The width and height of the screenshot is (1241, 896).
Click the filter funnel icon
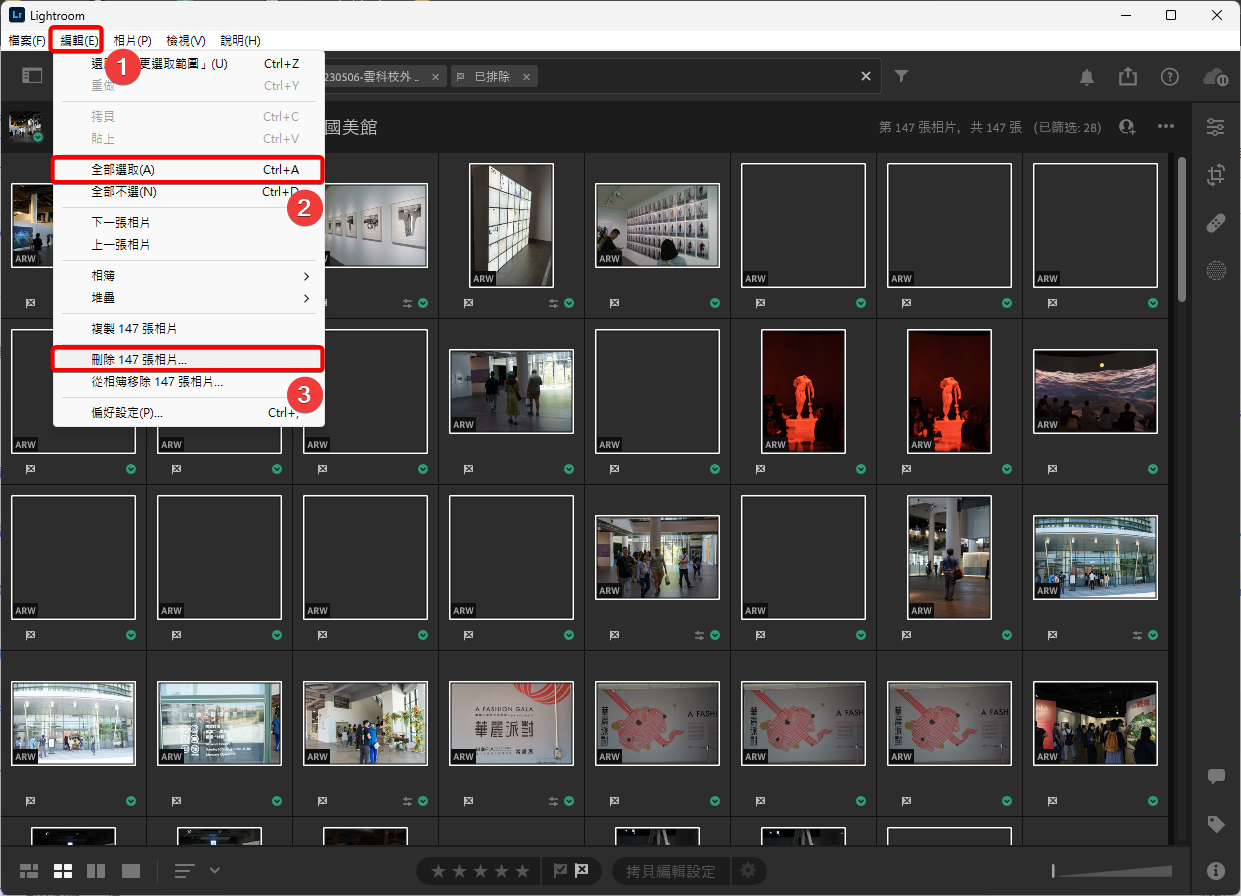901,76
